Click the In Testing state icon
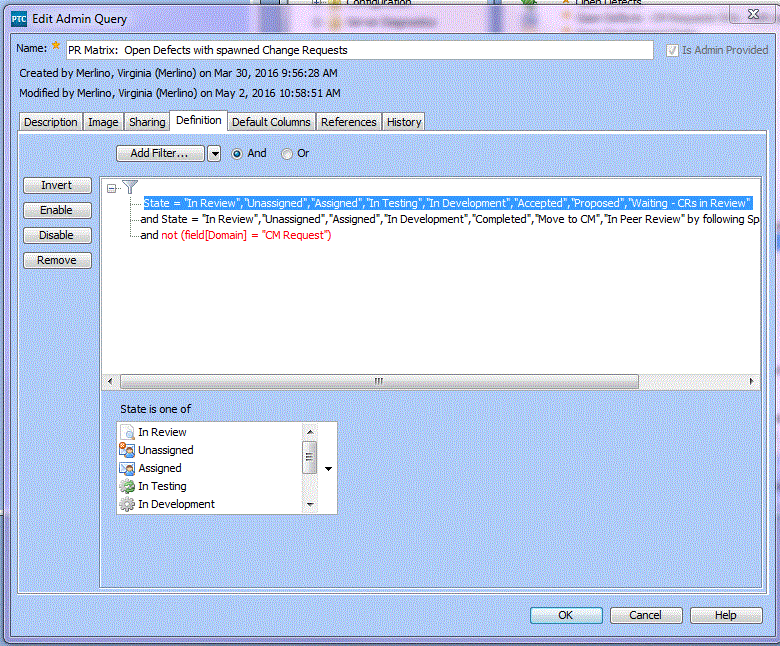This screenshot has width=780, height=646. (127, 486)
